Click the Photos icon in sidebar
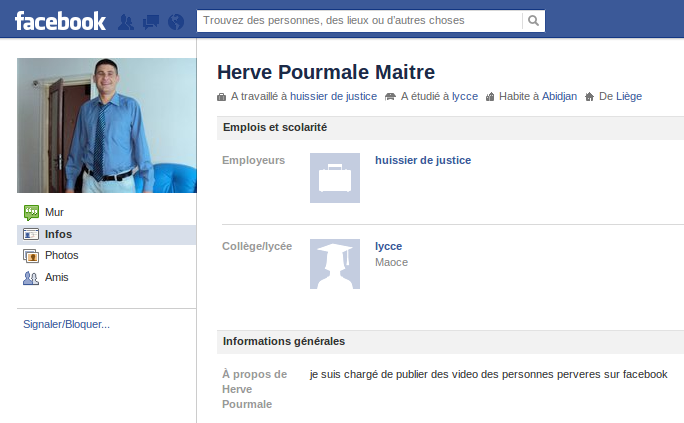The image size is (684, 423). [x=31, y=256]
